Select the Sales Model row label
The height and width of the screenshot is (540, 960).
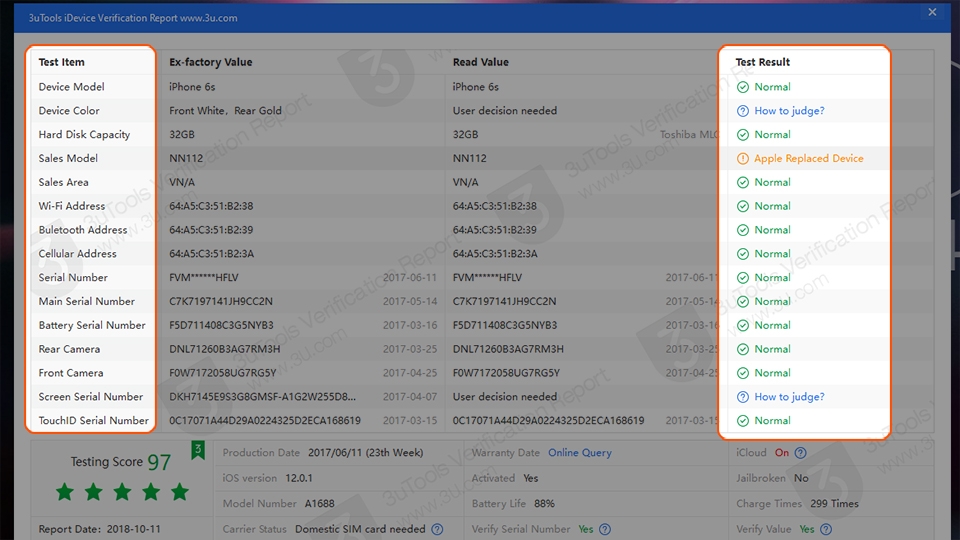click(68, 159)
